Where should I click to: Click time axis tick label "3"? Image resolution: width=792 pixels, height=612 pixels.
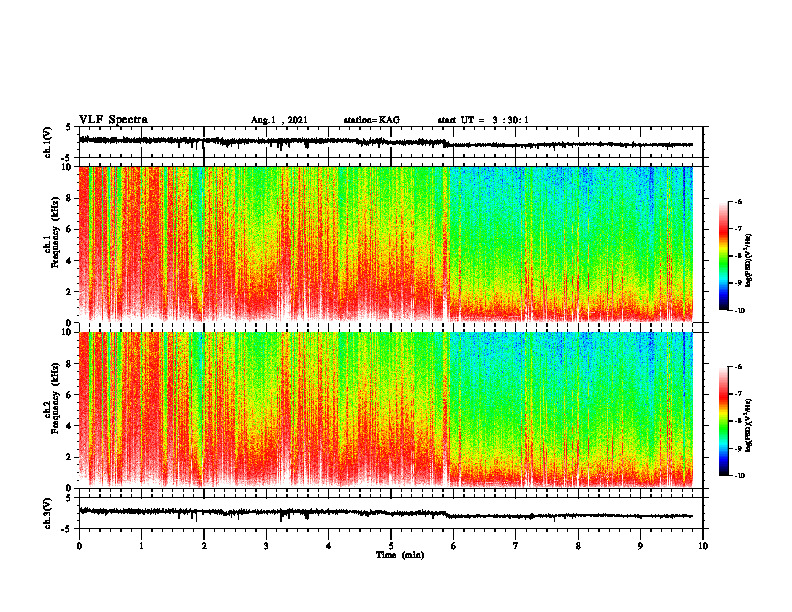point(266,546)
